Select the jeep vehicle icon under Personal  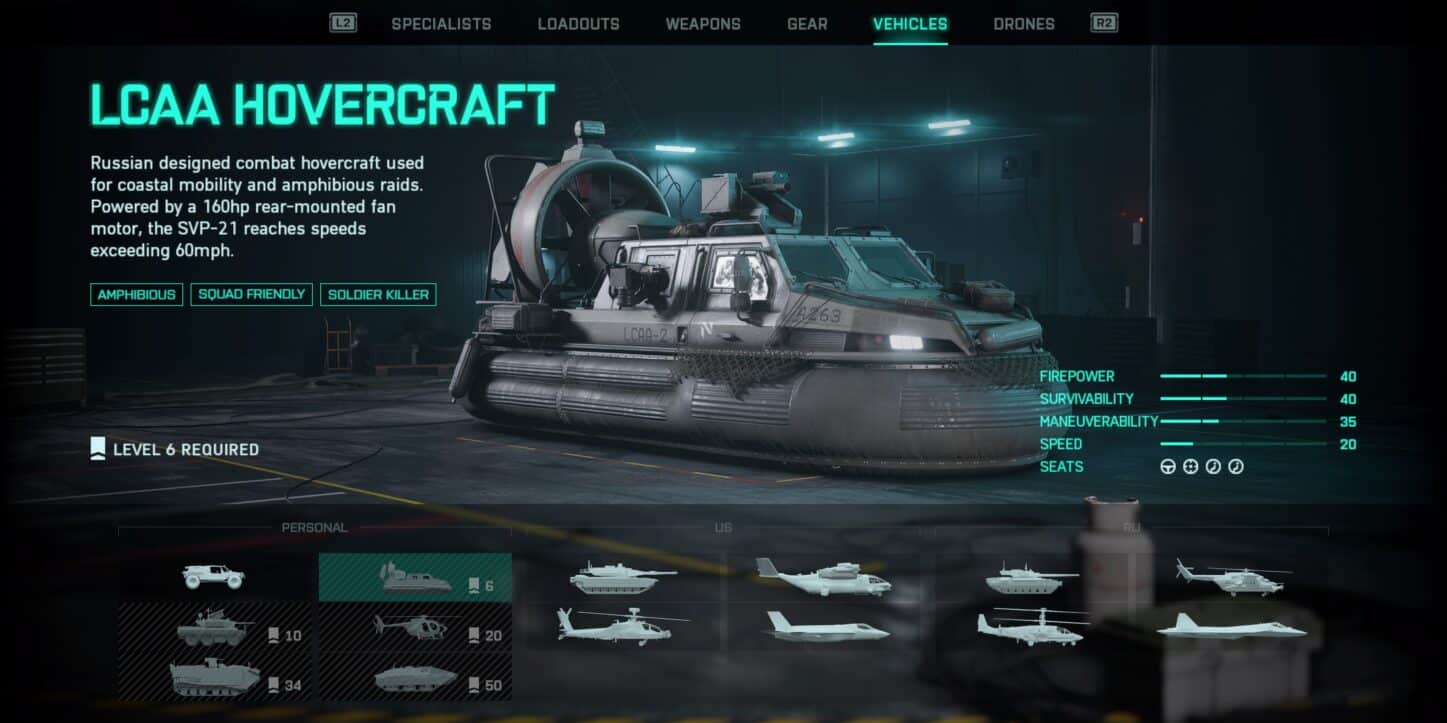pyautogui.click(x=213, y=577)
